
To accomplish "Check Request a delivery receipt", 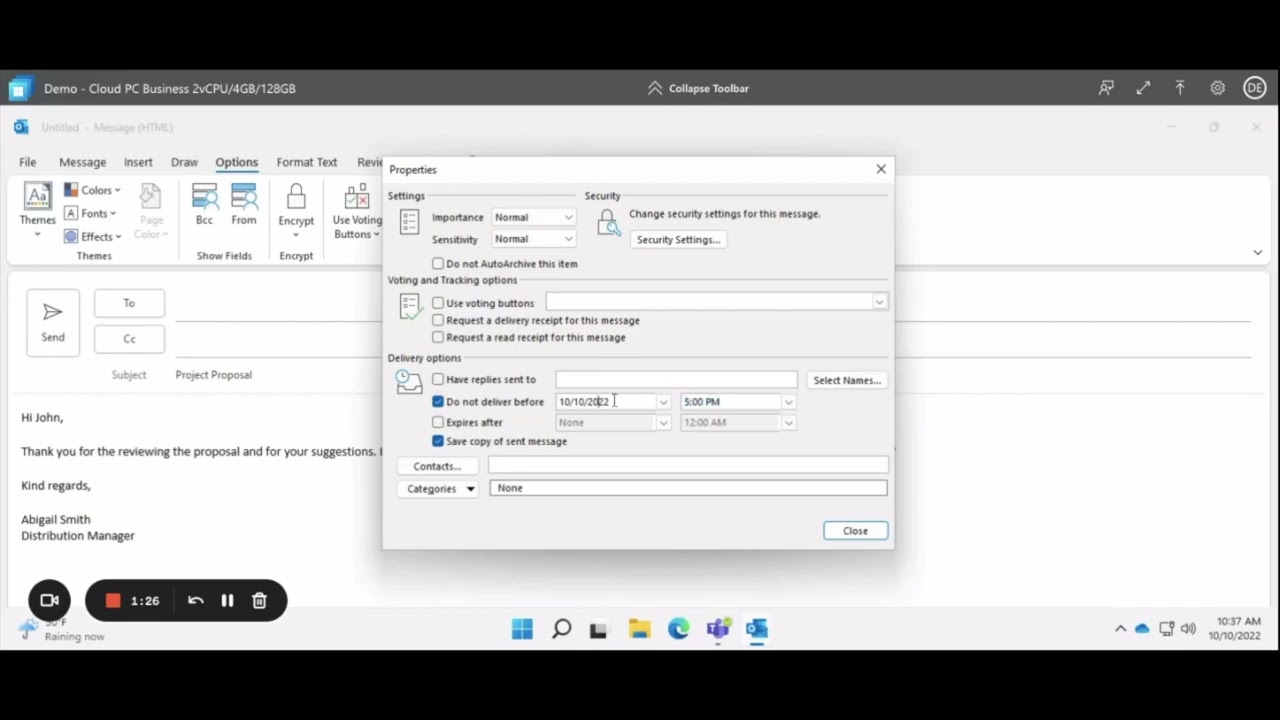I will [x=438, y=320].
